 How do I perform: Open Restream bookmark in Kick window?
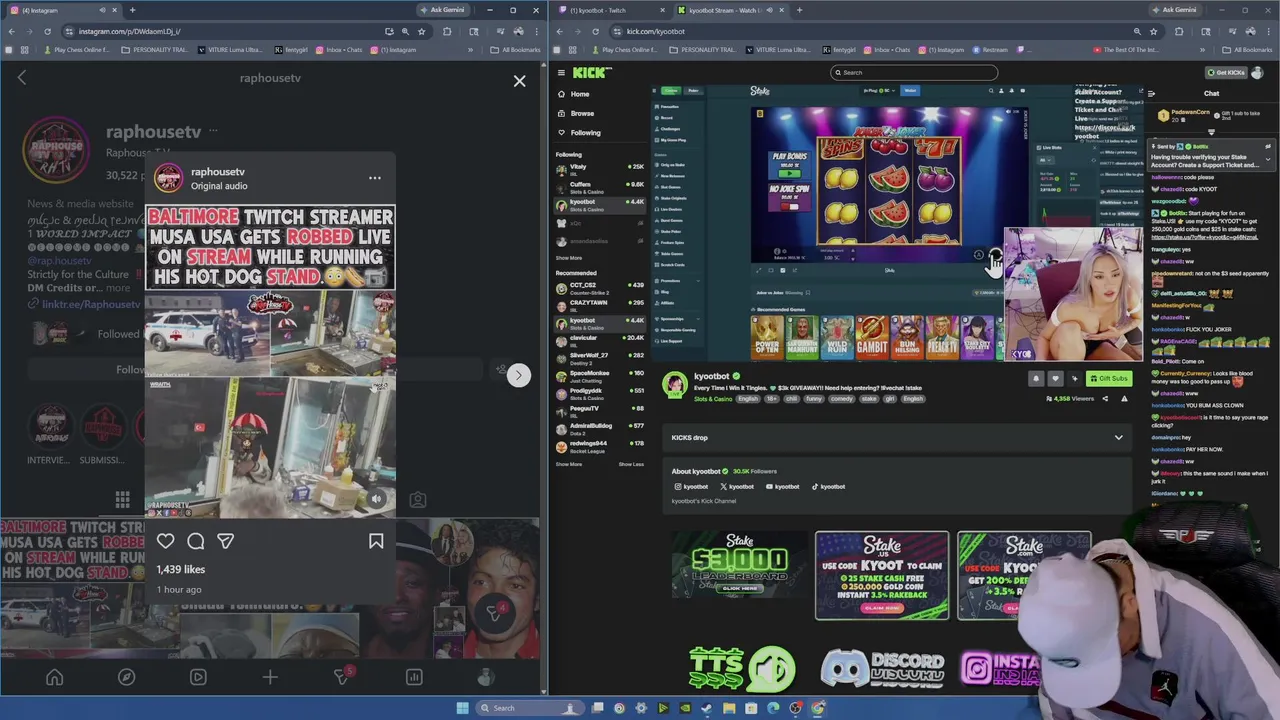pos(990,50)
